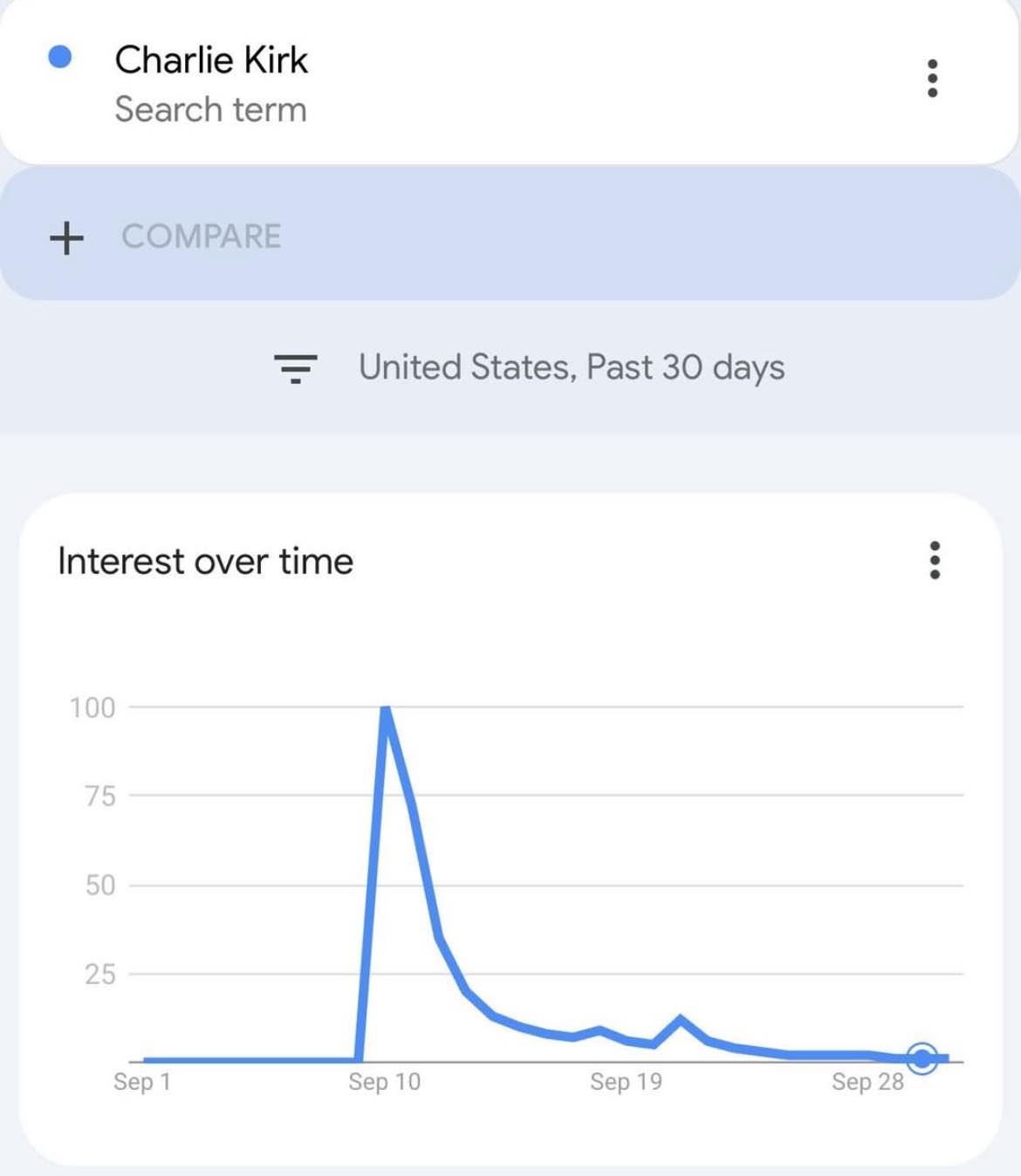Image resolution: width=1021 pixels, height=1176 pixels.
Task: Click the plus icon to add comparison
Action: point(67,237)
